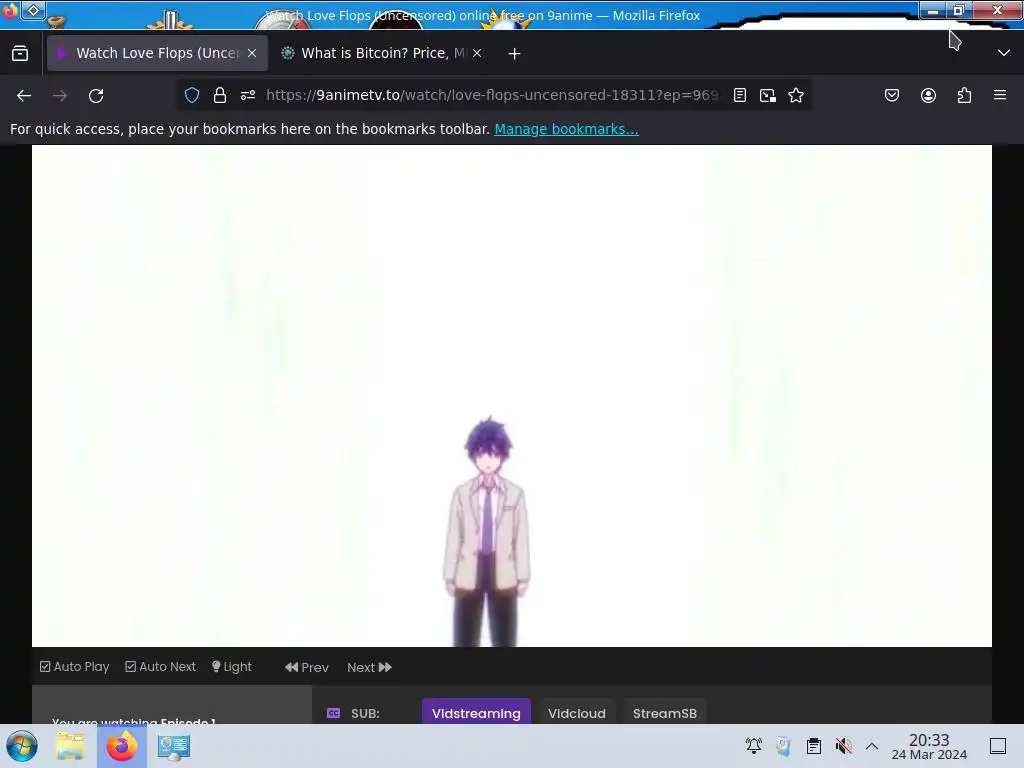Close the What is Bitcoin tab
1024x768 pixels.
477,53
